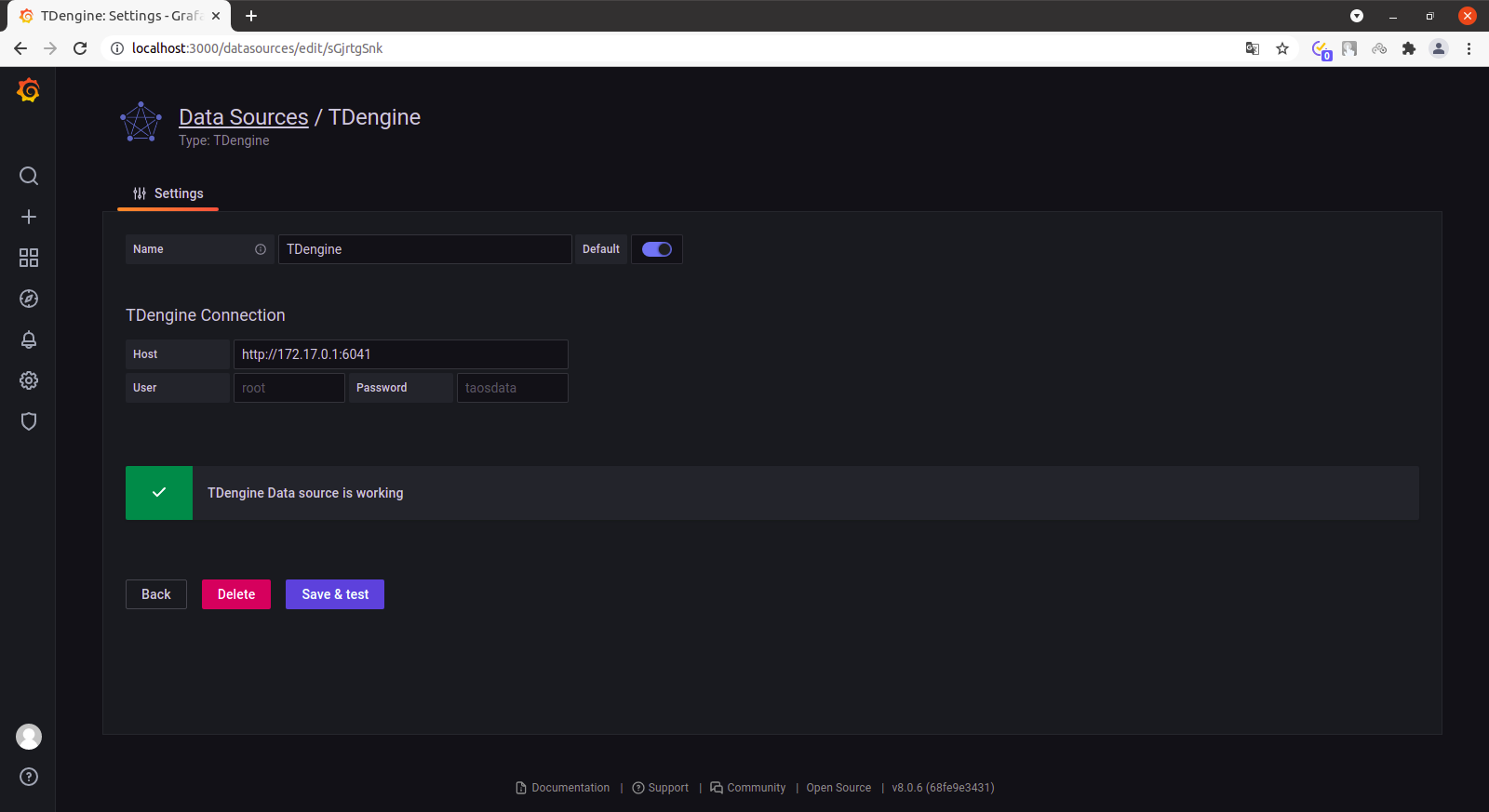1489x812 pixels.
Task: Open the Support footer link
Action: pyautogui.click(x=661, y=788)
